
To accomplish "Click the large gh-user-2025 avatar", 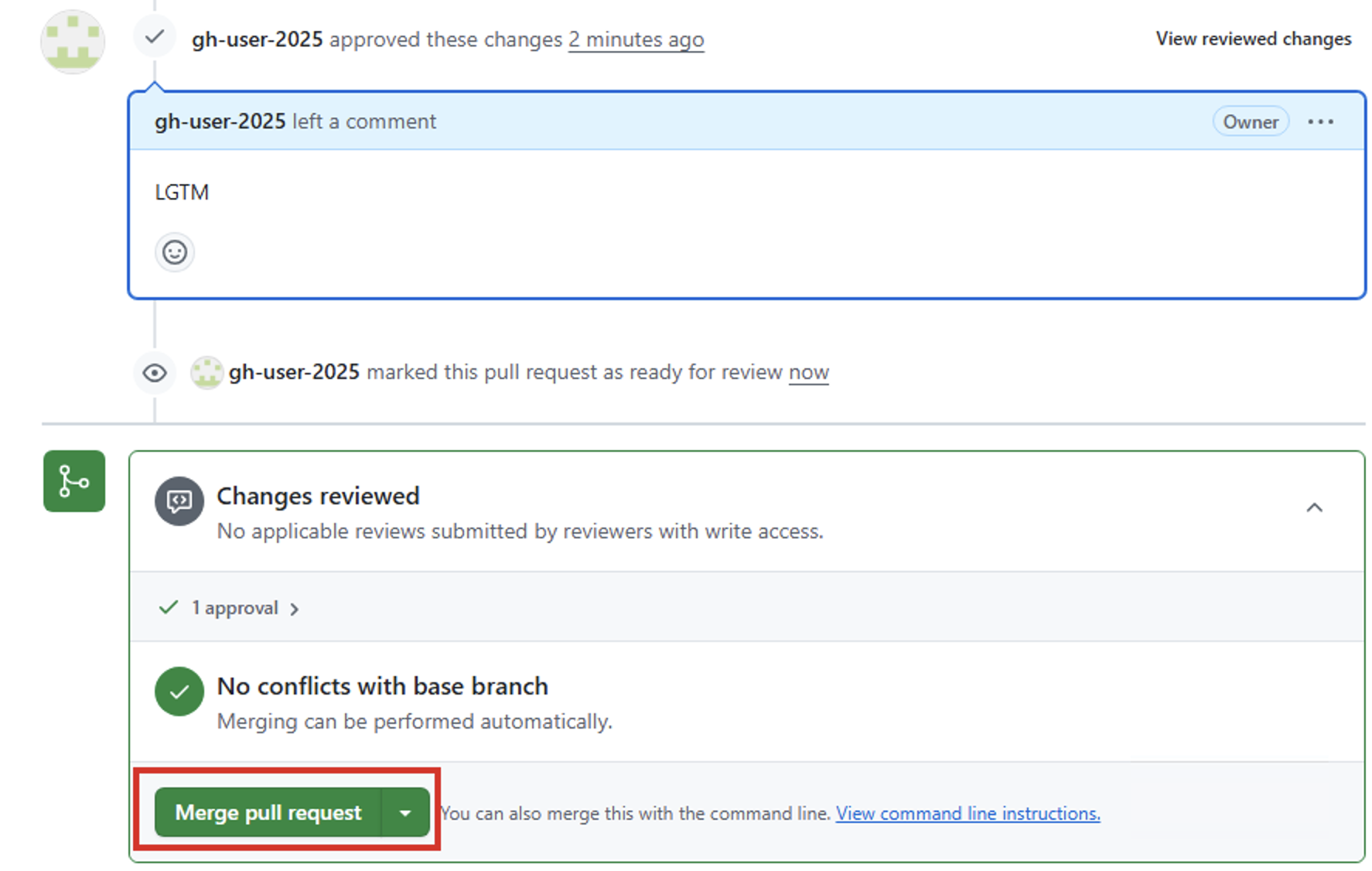I will [x=73, y=42].
